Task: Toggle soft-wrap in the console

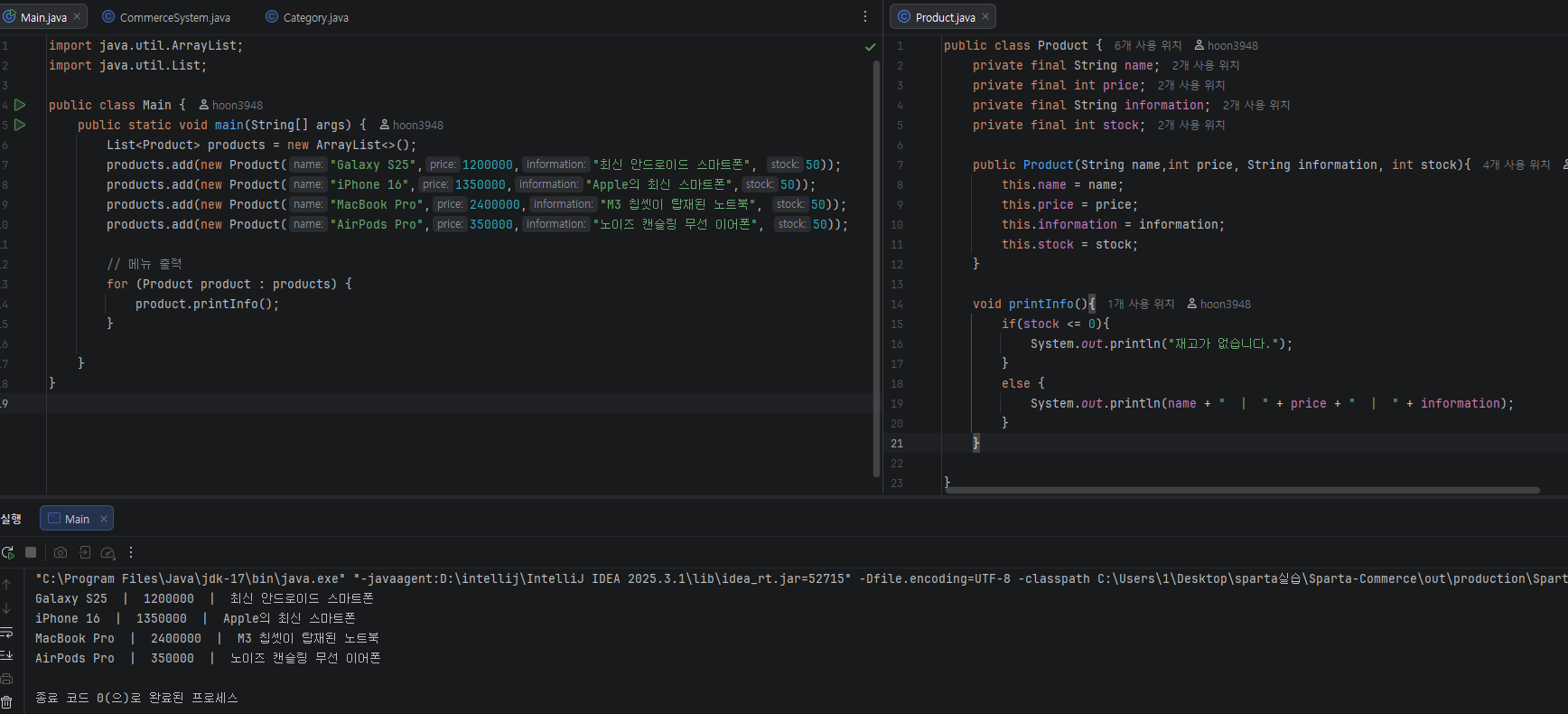Action: tap(6, 632)
